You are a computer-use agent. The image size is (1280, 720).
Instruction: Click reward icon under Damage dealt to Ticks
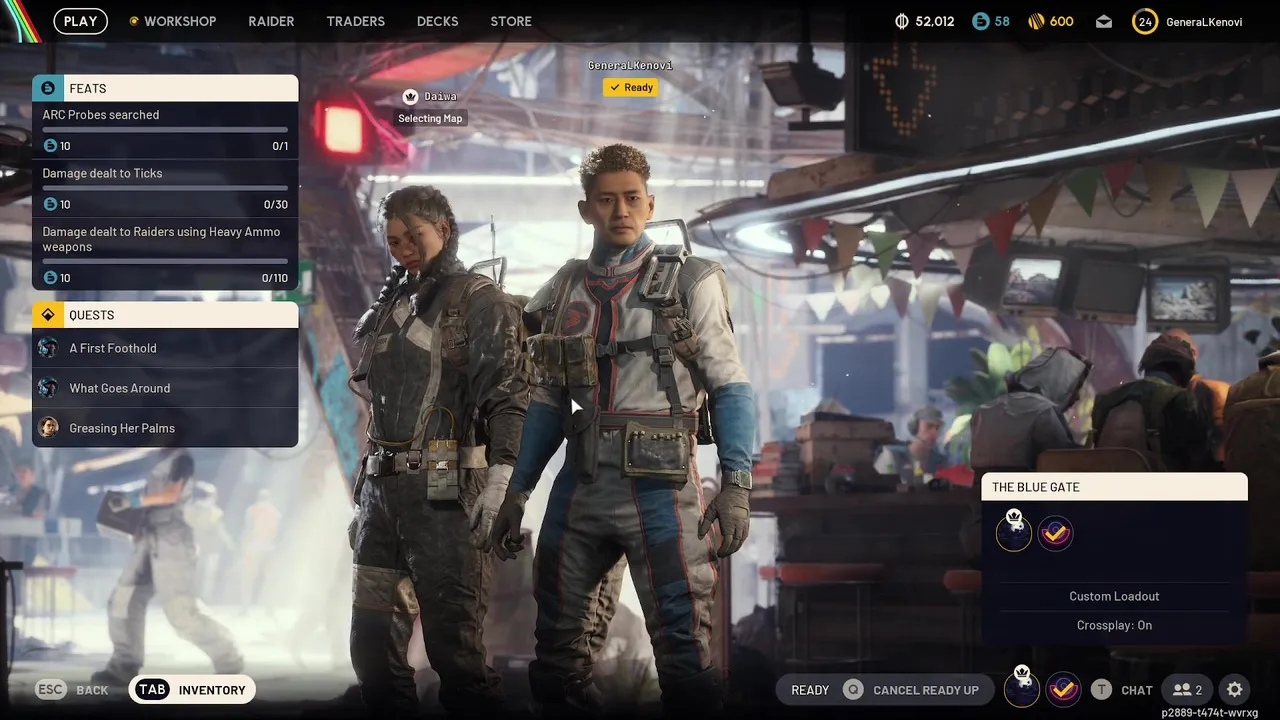[x=51, y=204]
